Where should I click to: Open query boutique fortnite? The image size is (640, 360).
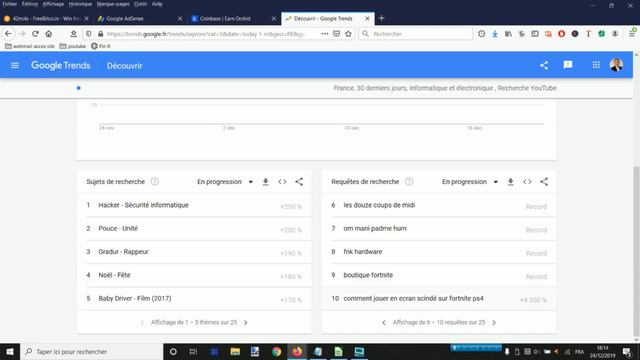(368, 275)
